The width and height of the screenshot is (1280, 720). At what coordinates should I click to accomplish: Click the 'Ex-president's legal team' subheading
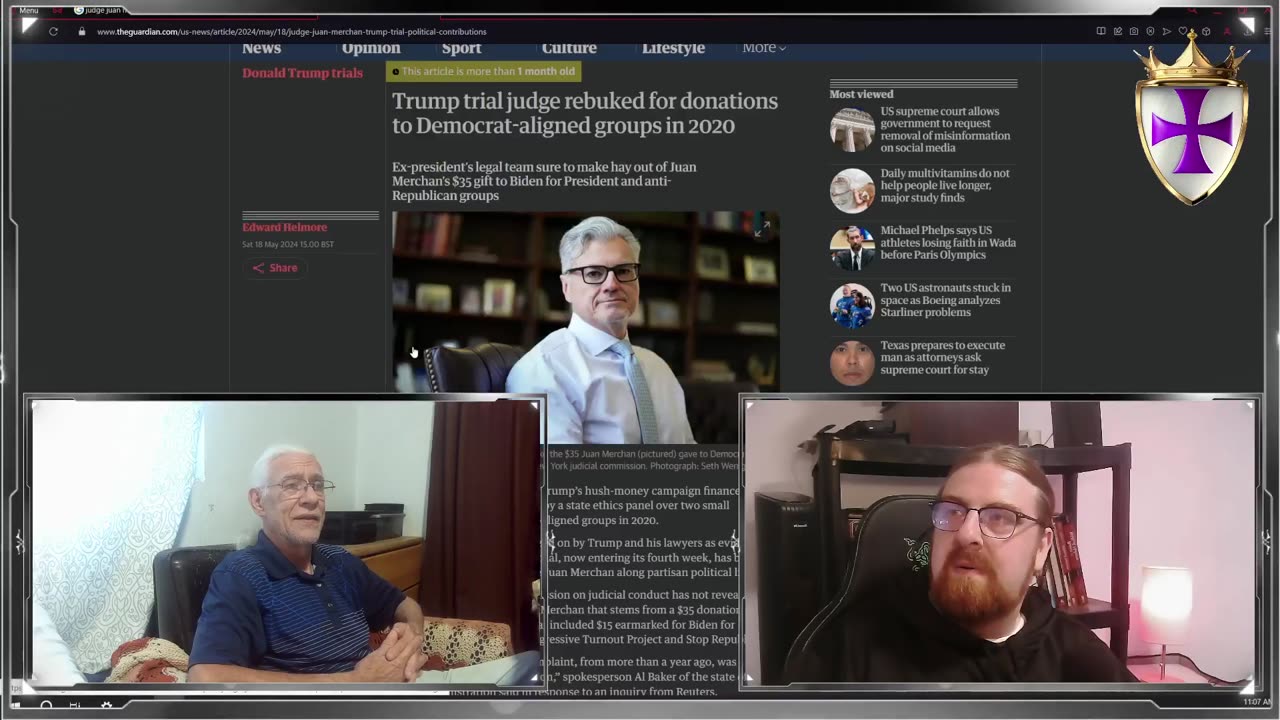544,181
